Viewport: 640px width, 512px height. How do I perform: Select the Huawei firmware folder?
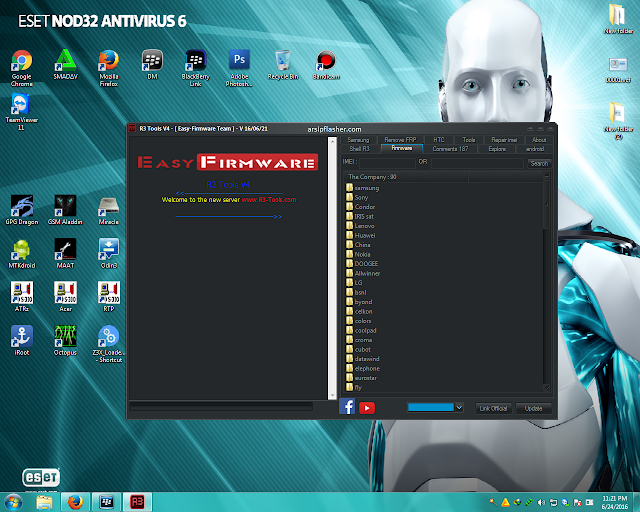(x=360, y=235)
